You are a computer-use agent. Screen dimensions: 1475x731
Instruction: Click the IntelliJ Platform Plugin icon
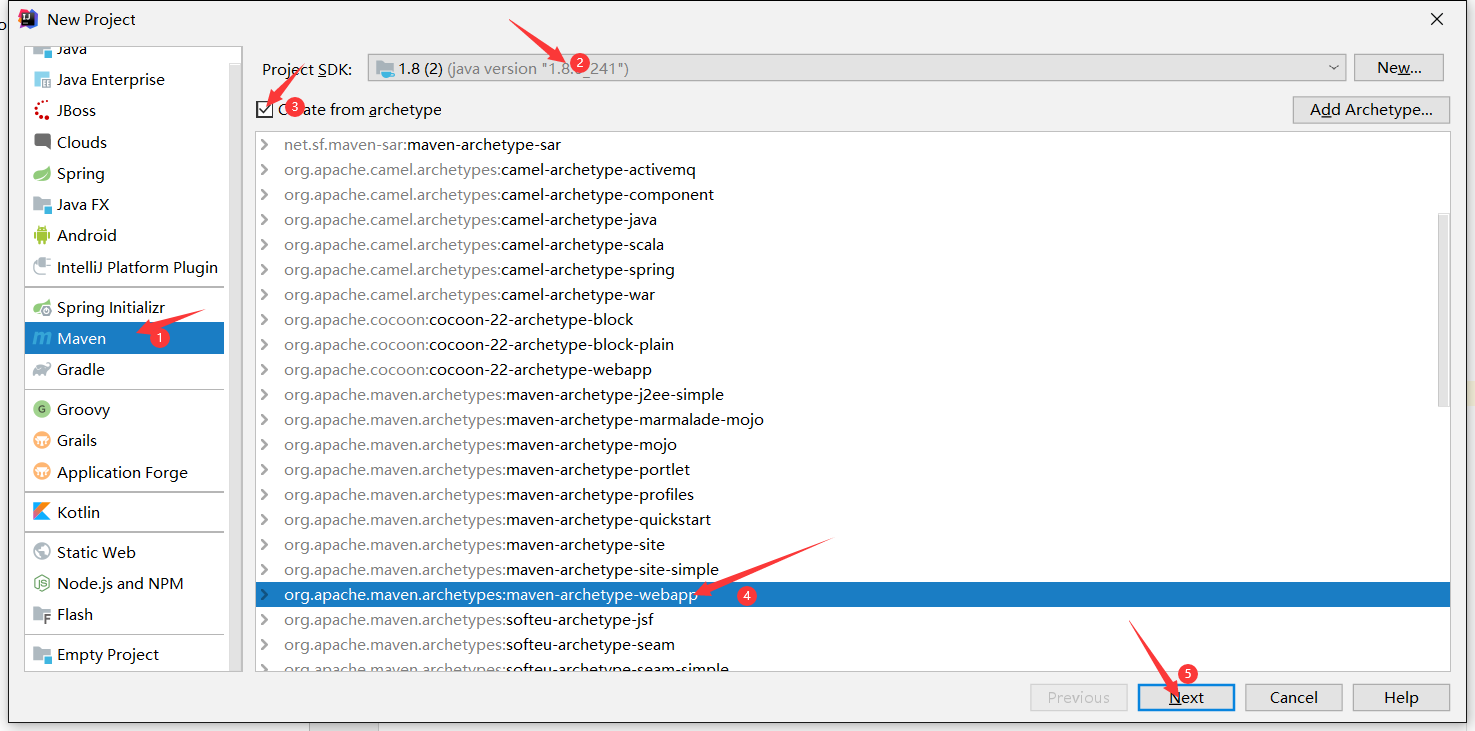pyautogui.click(x=42, y=267)
